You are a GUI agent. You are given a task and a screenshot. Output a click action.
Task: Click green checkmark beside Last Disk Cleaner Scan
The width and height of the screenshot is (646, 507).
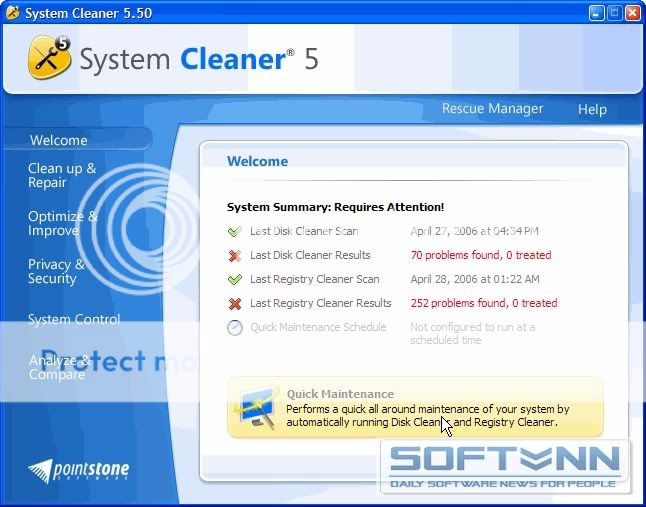coord(235,231)
